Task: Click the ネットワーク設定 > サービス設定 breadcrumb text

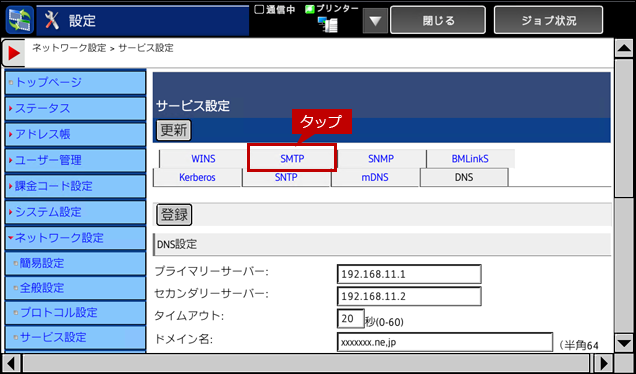Action: click(x=103, y=48)
